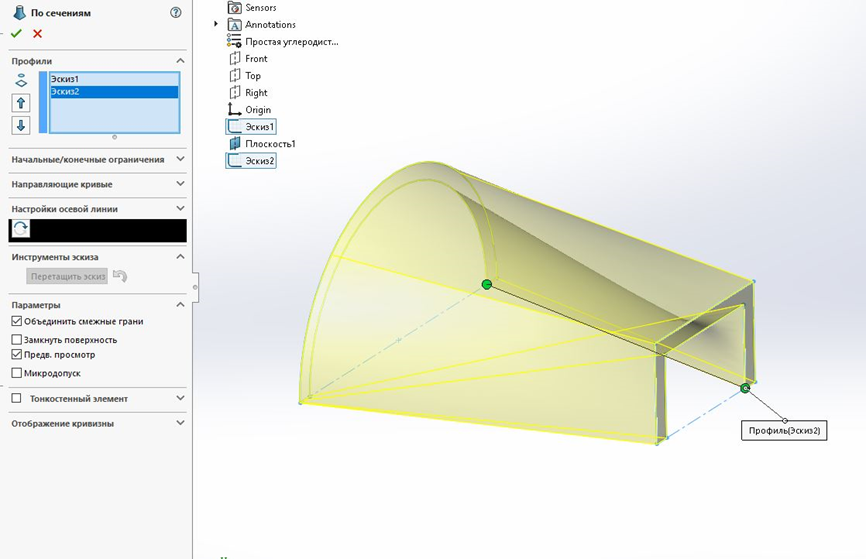Click the Плоскость1 plane icon
Screen dimensions: 866x559
pos(235,144)
